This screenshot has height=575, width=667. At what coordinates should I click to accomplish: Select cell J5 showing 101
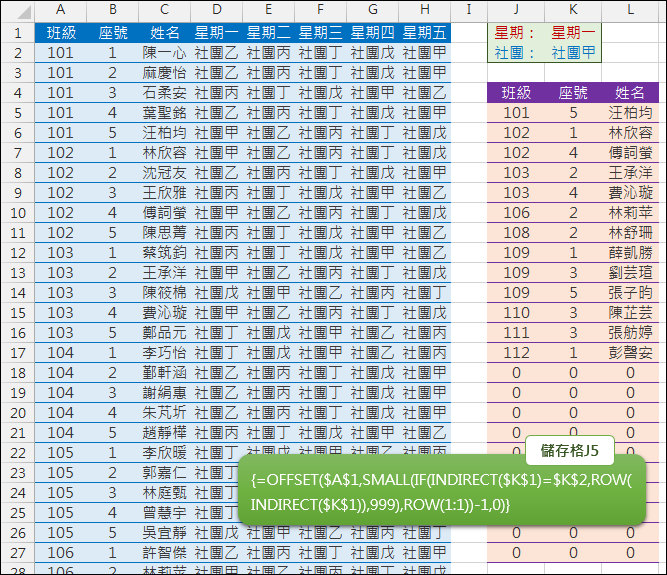(516, 113)
